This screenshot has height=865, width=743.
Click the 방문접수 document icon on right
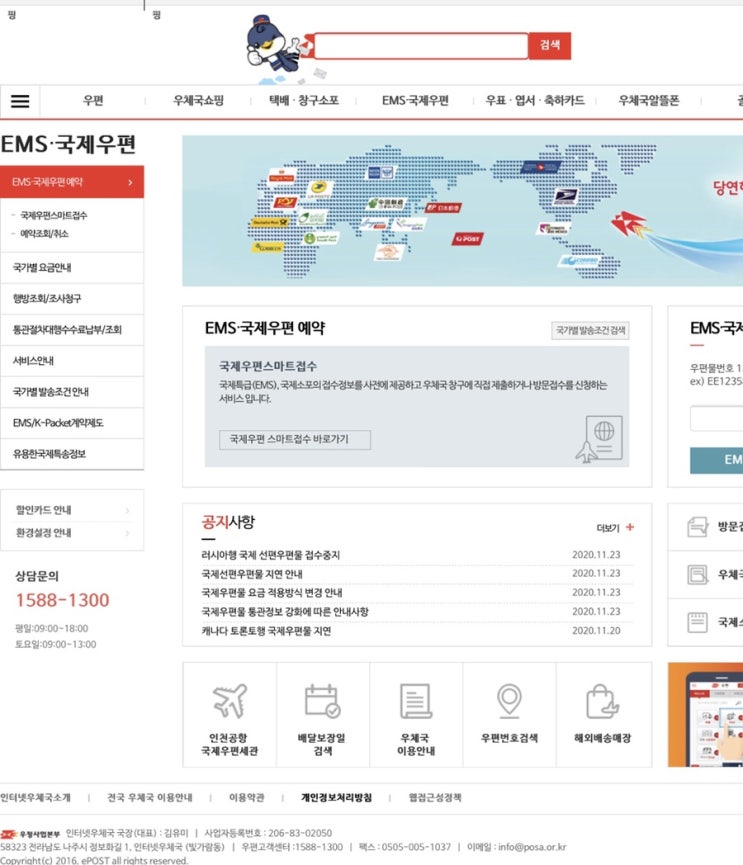click(x=698, y=527)
